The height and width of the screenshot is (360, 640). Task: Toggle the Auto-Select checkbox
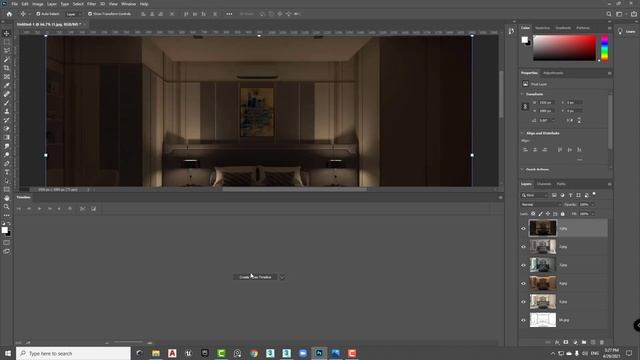click(38, 14)
